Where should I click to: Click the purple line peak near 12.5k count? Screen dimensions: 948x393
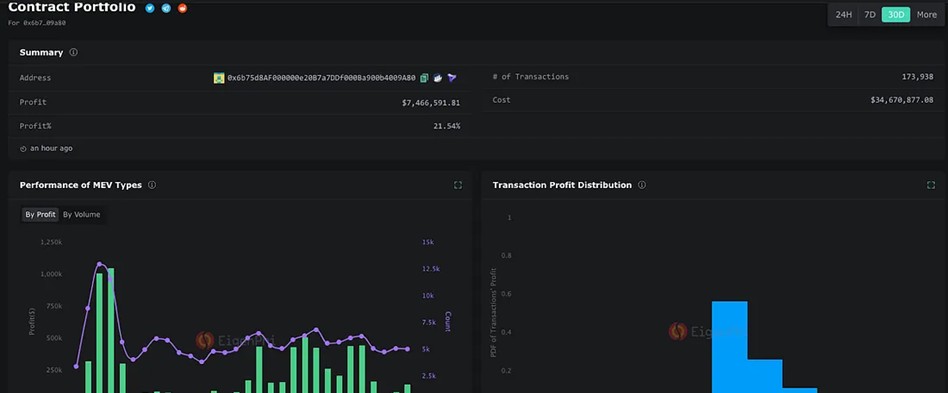[99, 264]
